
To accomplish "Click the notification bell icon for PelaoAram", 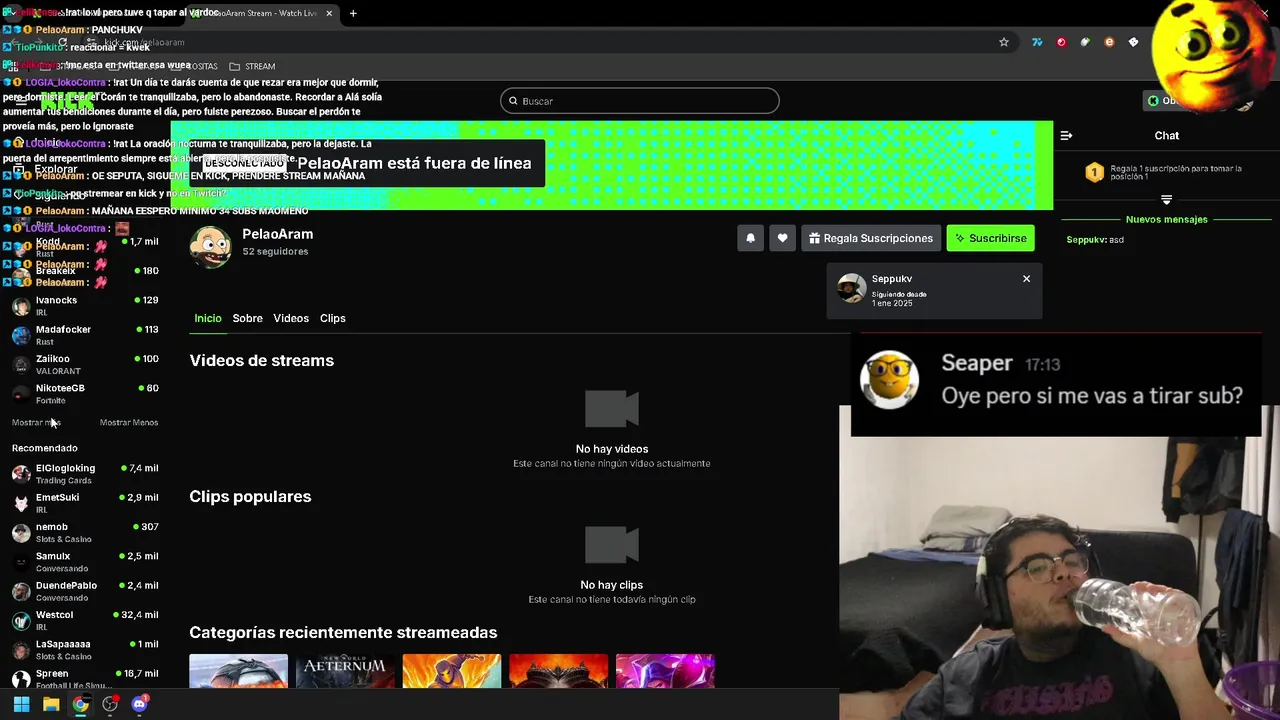I will 750,238.
